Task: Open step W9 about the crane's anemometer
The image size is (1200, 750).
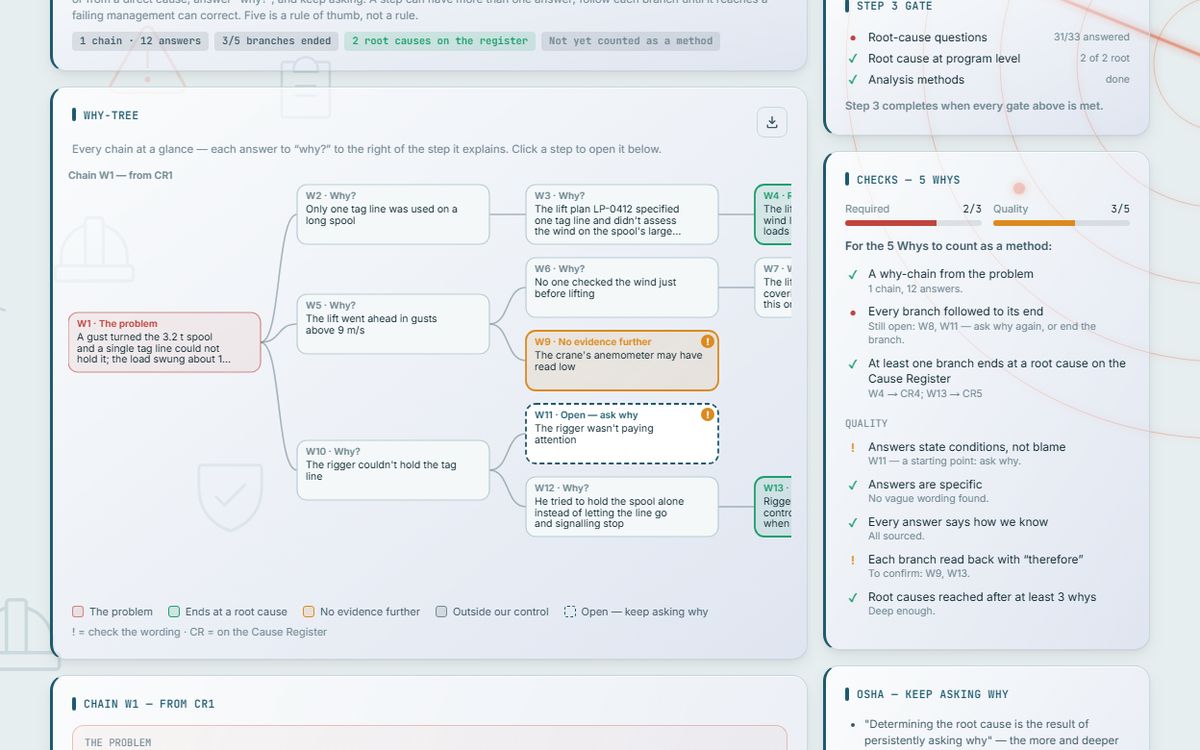Action: (x=622, y=361)
